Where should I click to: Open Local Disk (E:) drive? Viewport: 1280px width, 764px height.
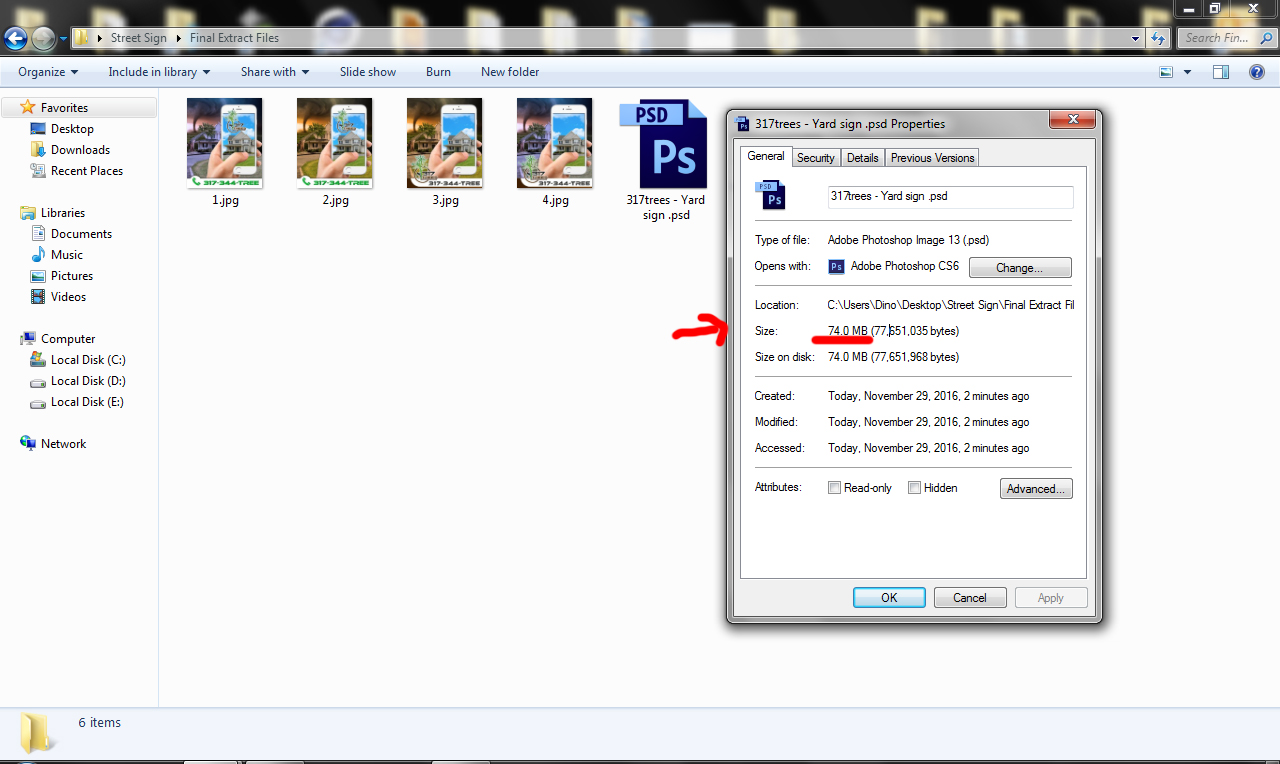(87, 402)
